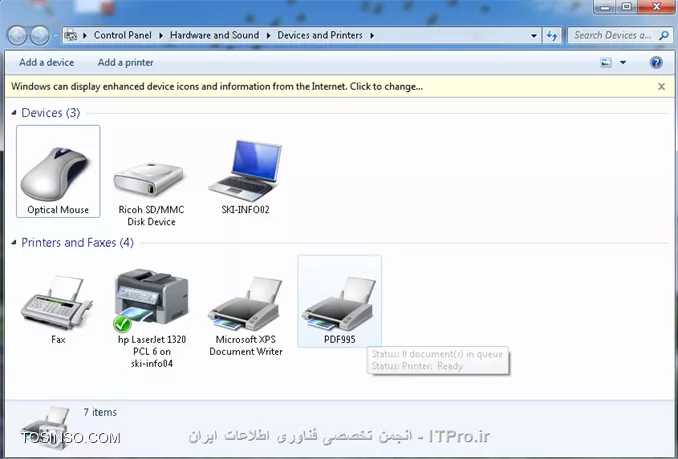This screenshot has height=459, width=678.
Task: Expand the arrow after Hardware and Sound
Action: pyautogui.click(x=268, y=35)
